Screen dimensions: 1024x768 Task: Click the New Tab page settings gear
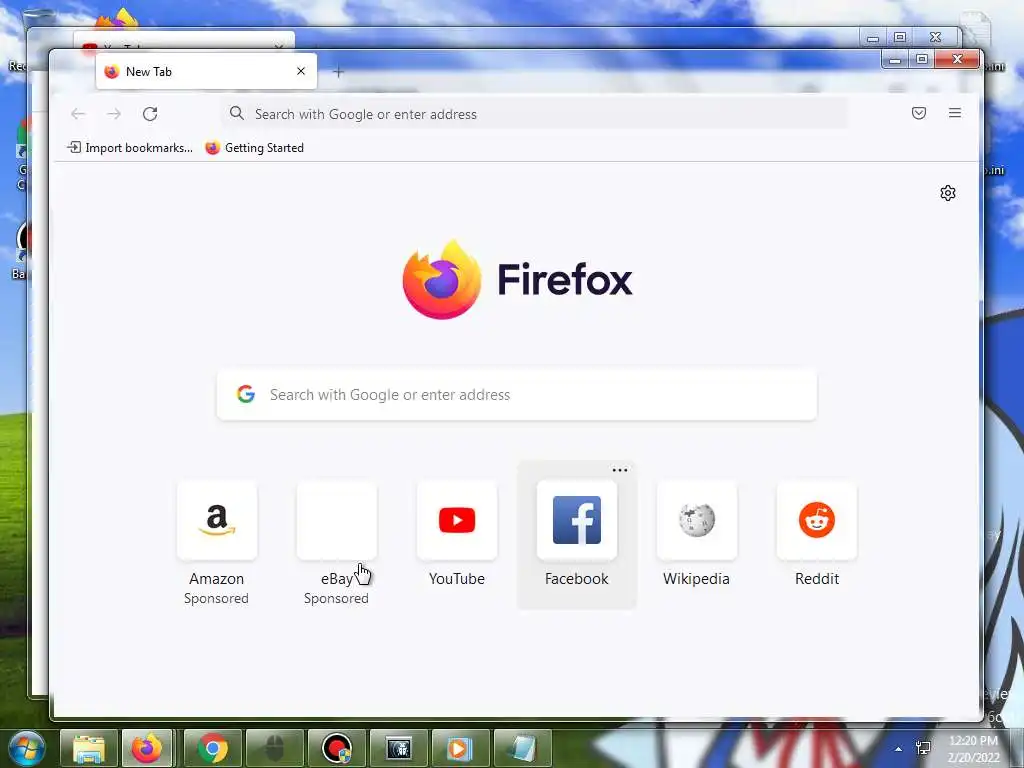pos(948,193)
